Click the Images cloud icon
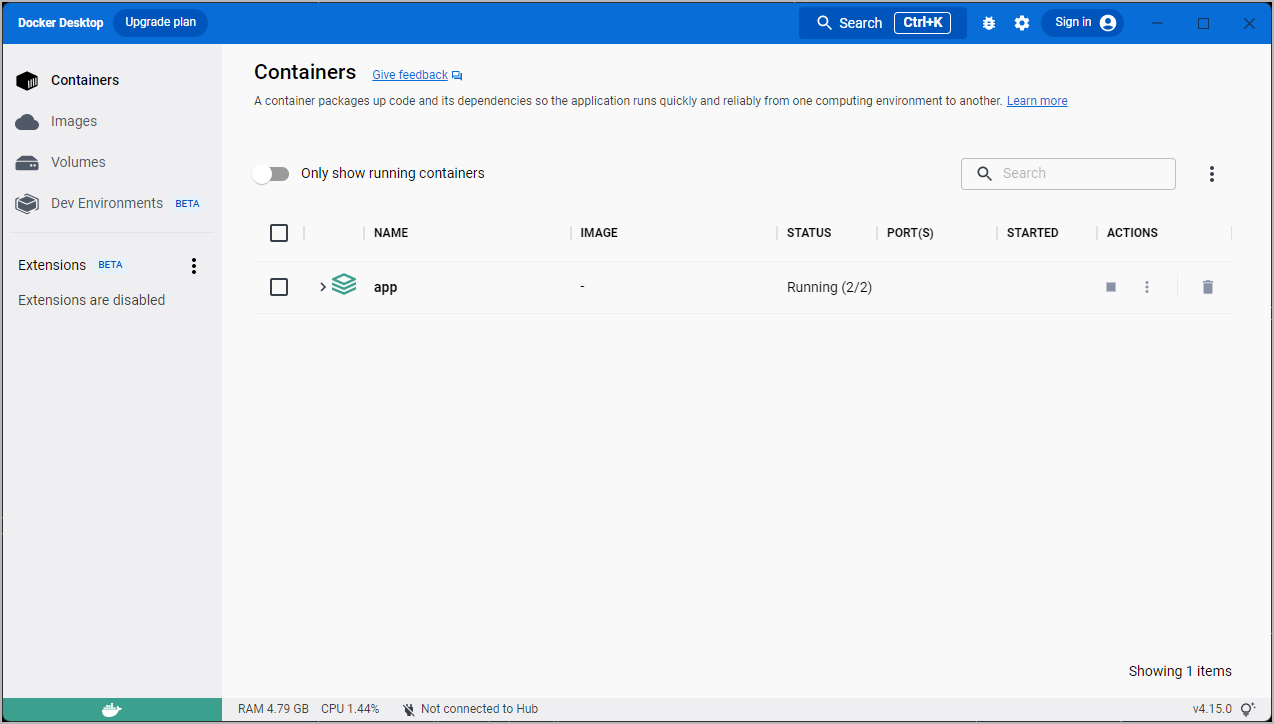1274x724 pixels. pos(27,122)
